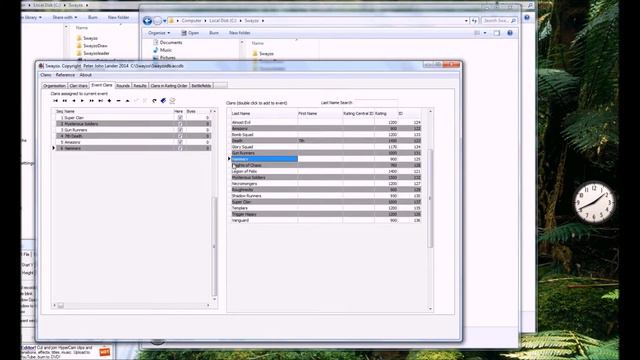
Task: Insert a new record with plus icon
Action: point(109,100)
